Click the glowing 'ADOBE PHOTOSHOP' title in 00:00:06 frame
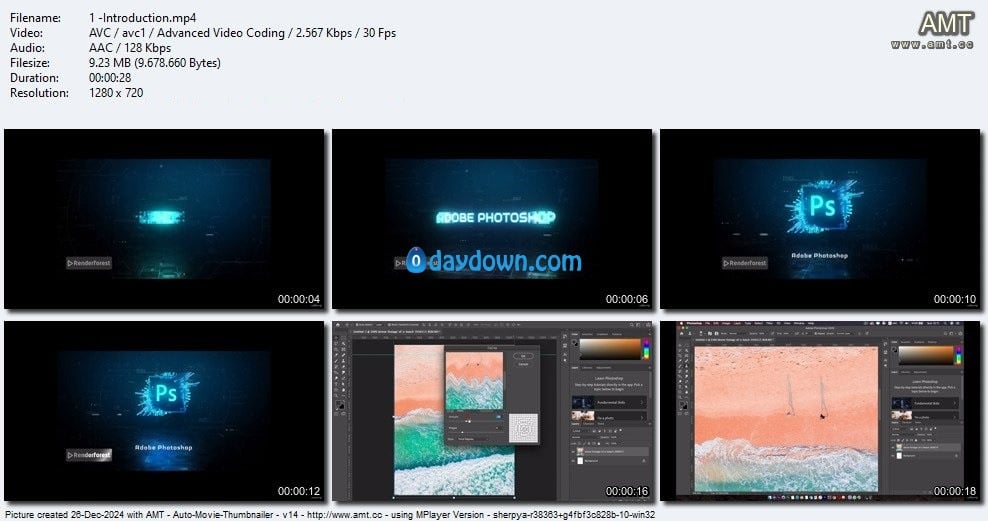The image size is (988, 521). tap(496, 217)
